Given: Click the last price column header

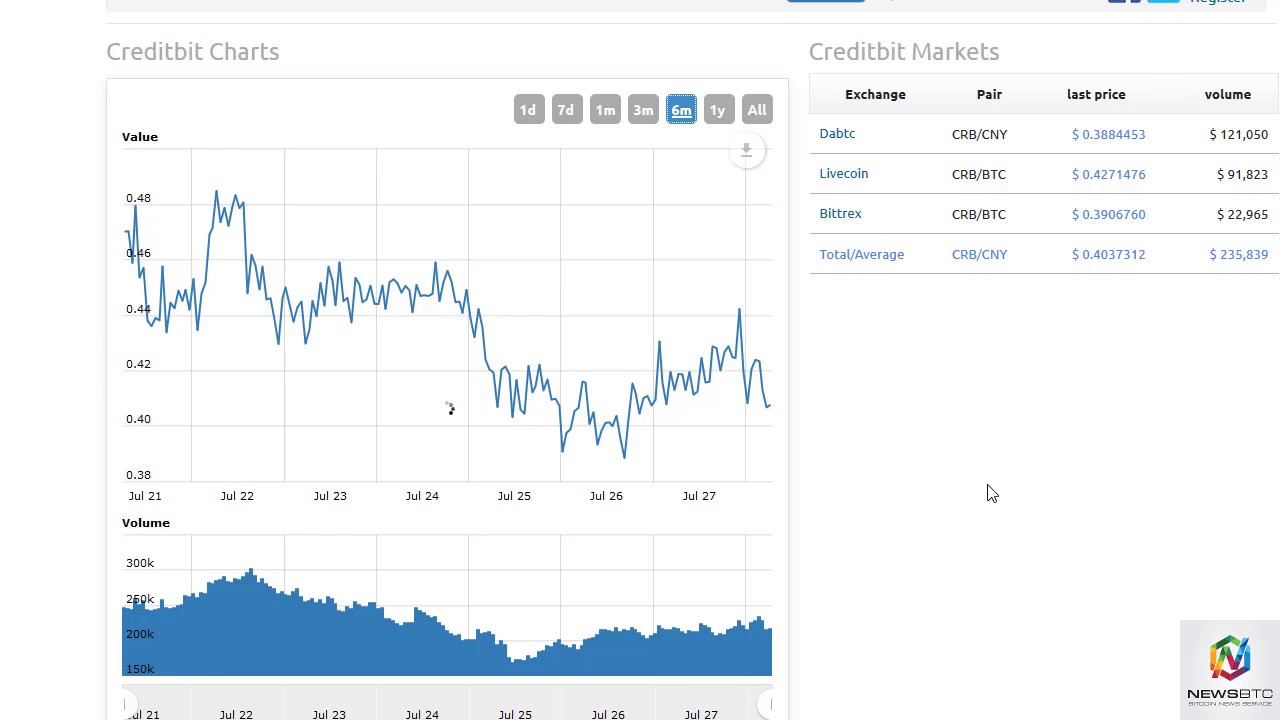Looking at the screenshot, I should (x=1096, y=94).
